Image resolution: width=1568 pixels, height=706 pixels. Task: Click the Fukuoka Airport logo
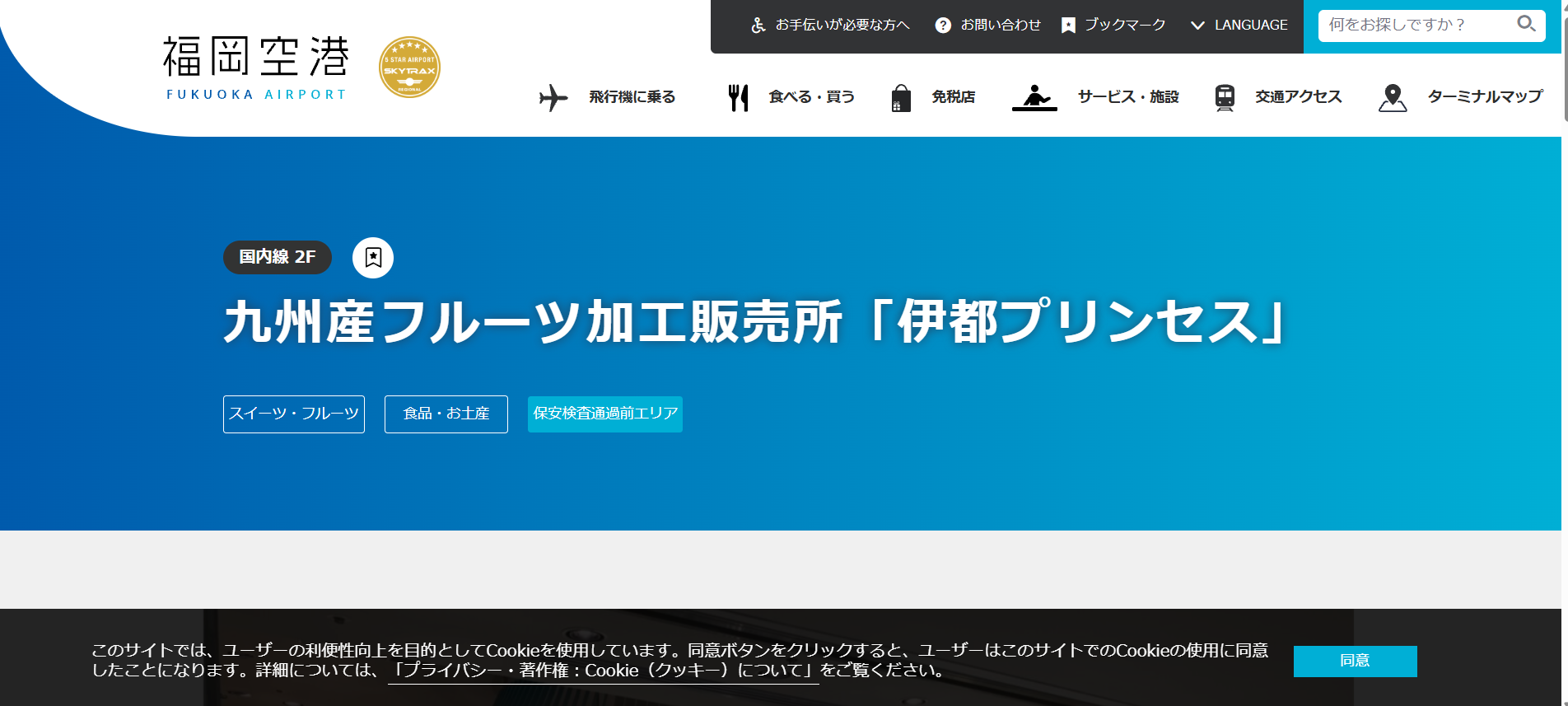pos(256,68)
